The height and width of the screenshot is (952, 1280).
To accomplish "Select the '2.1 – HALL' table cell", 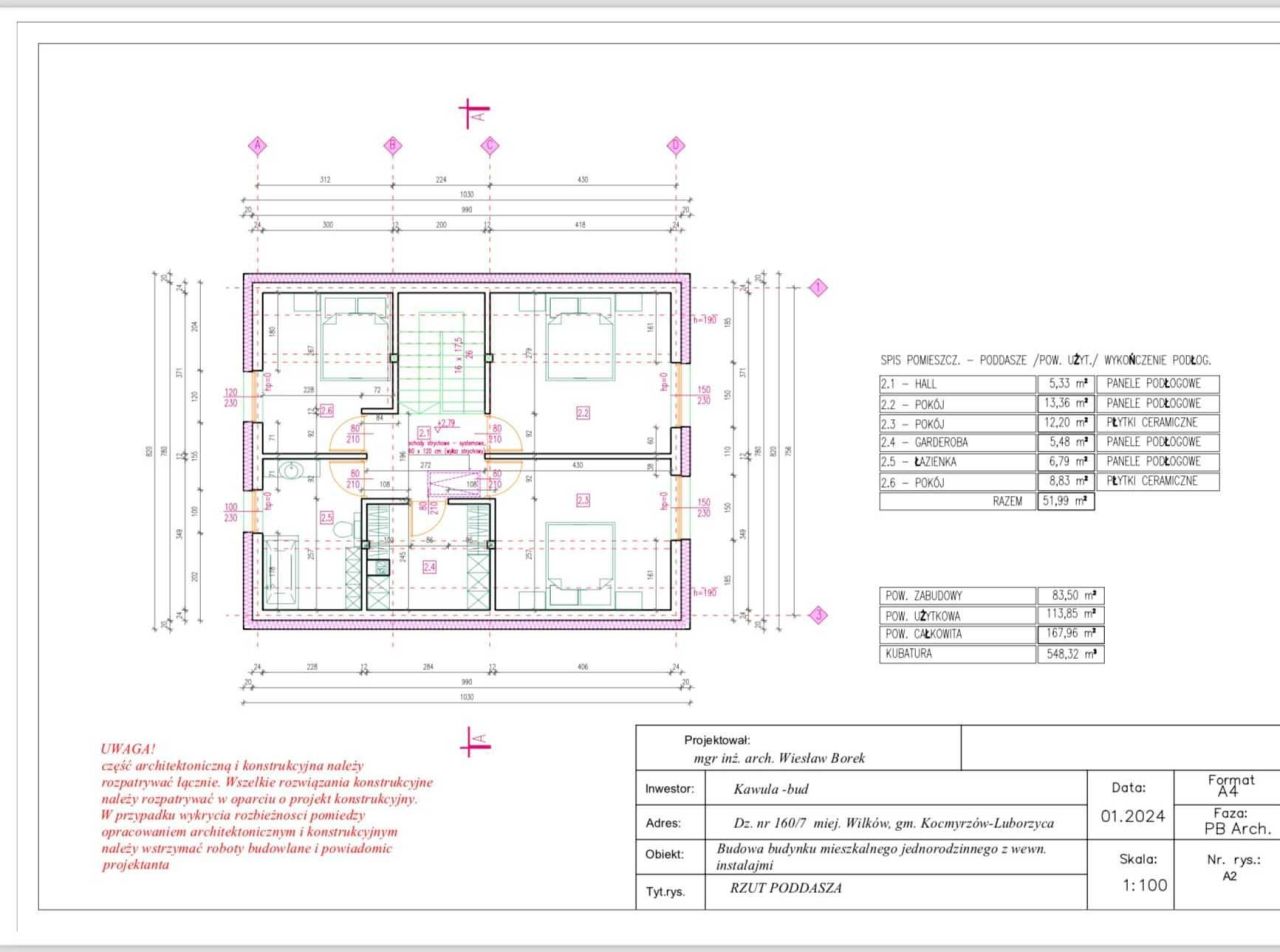I will click(x=958, y=384).
